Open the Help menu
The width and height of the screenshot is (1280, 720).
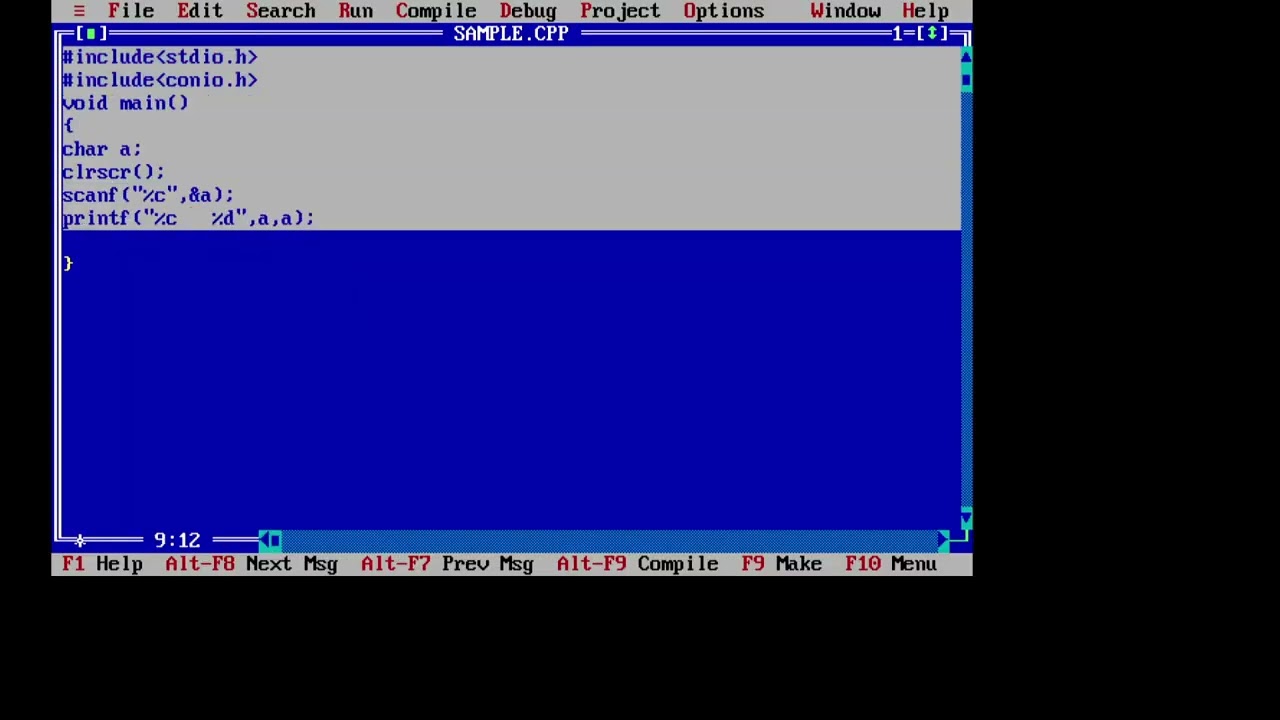(x=926, y=11)
